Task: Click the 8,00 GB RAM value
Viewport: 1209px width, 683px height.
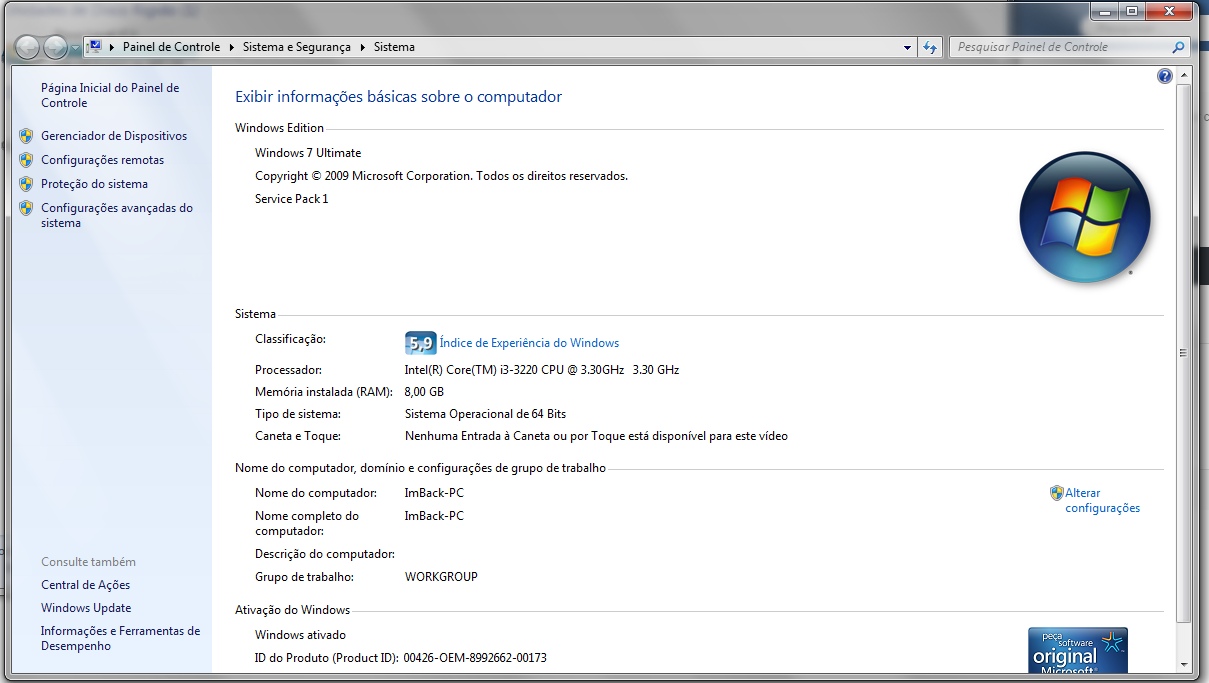Action: (424, 392)
